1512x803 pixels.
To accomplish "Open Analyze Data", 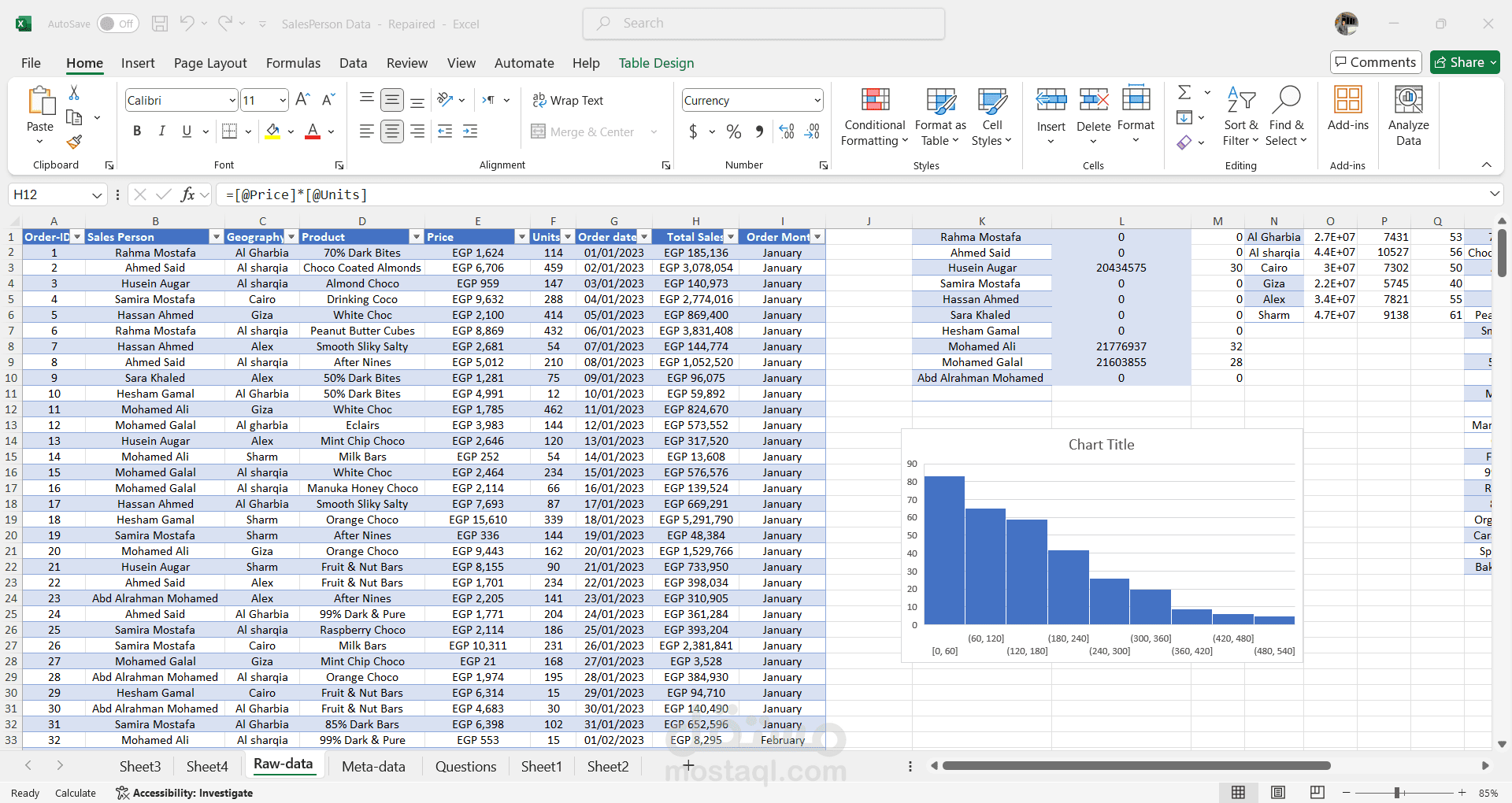I will [1409, 117].
